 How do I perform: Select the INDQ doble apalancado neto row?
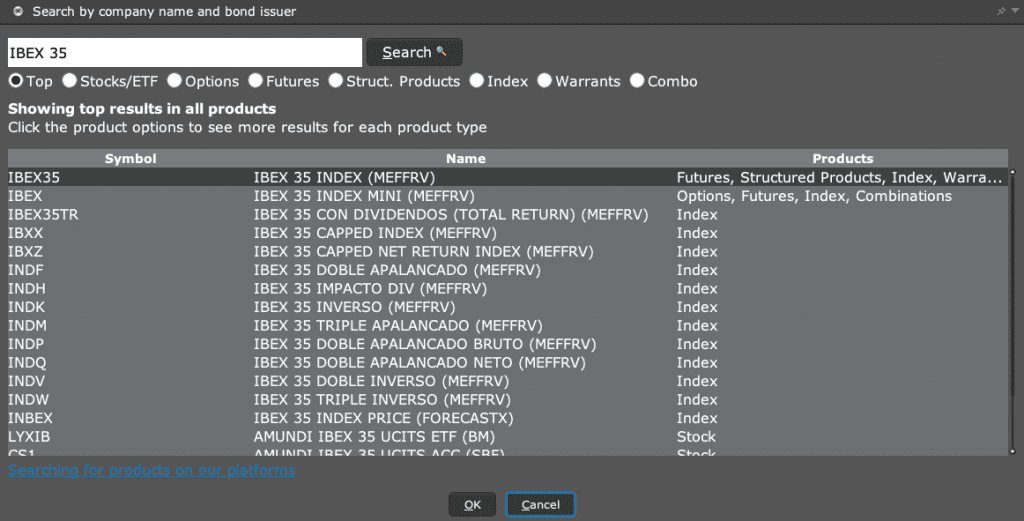(508, 362)
